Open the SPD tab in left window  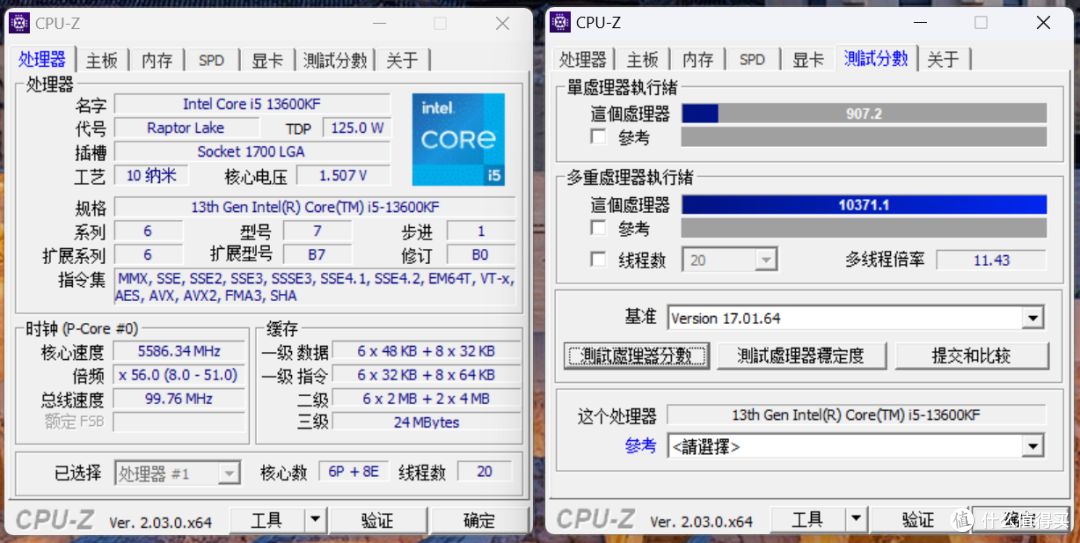click(x=211, y=61)
